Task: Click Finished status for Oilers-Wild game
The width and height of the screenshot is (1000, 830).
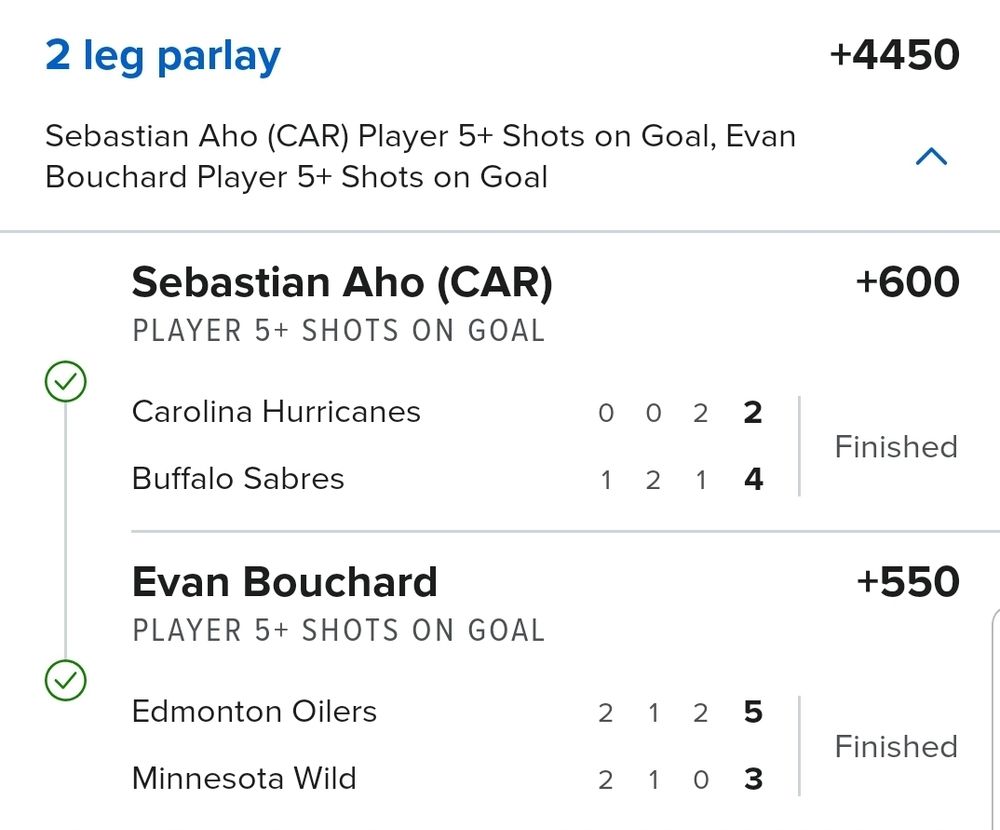Action: point(896,746)
